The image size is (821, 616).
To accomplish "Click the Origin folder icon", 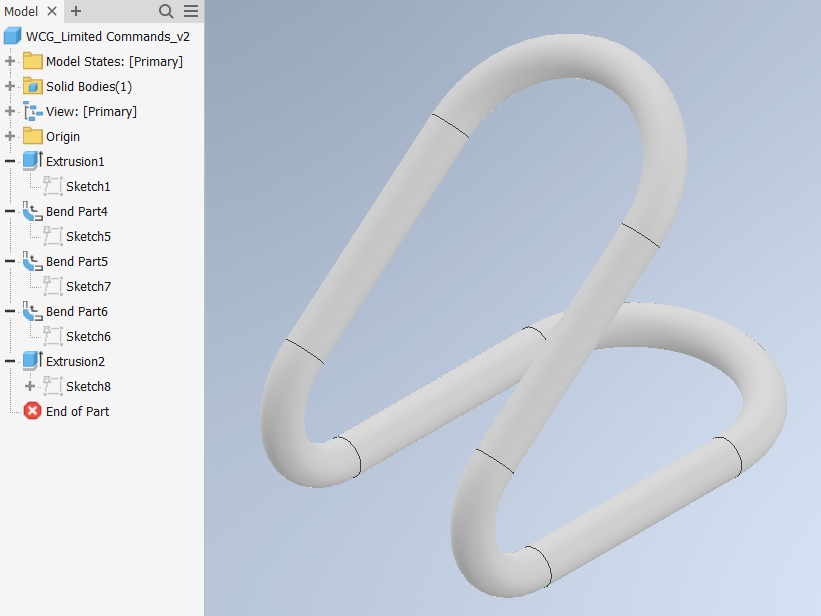I will point(32,136).
